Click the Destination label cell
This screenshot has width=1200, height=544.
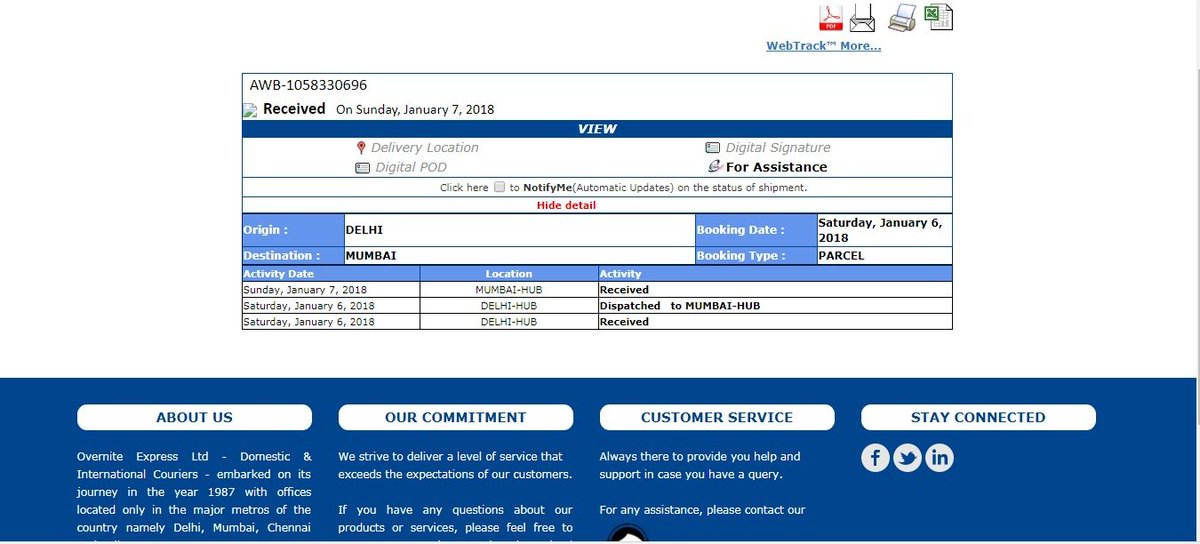(293, 256)
